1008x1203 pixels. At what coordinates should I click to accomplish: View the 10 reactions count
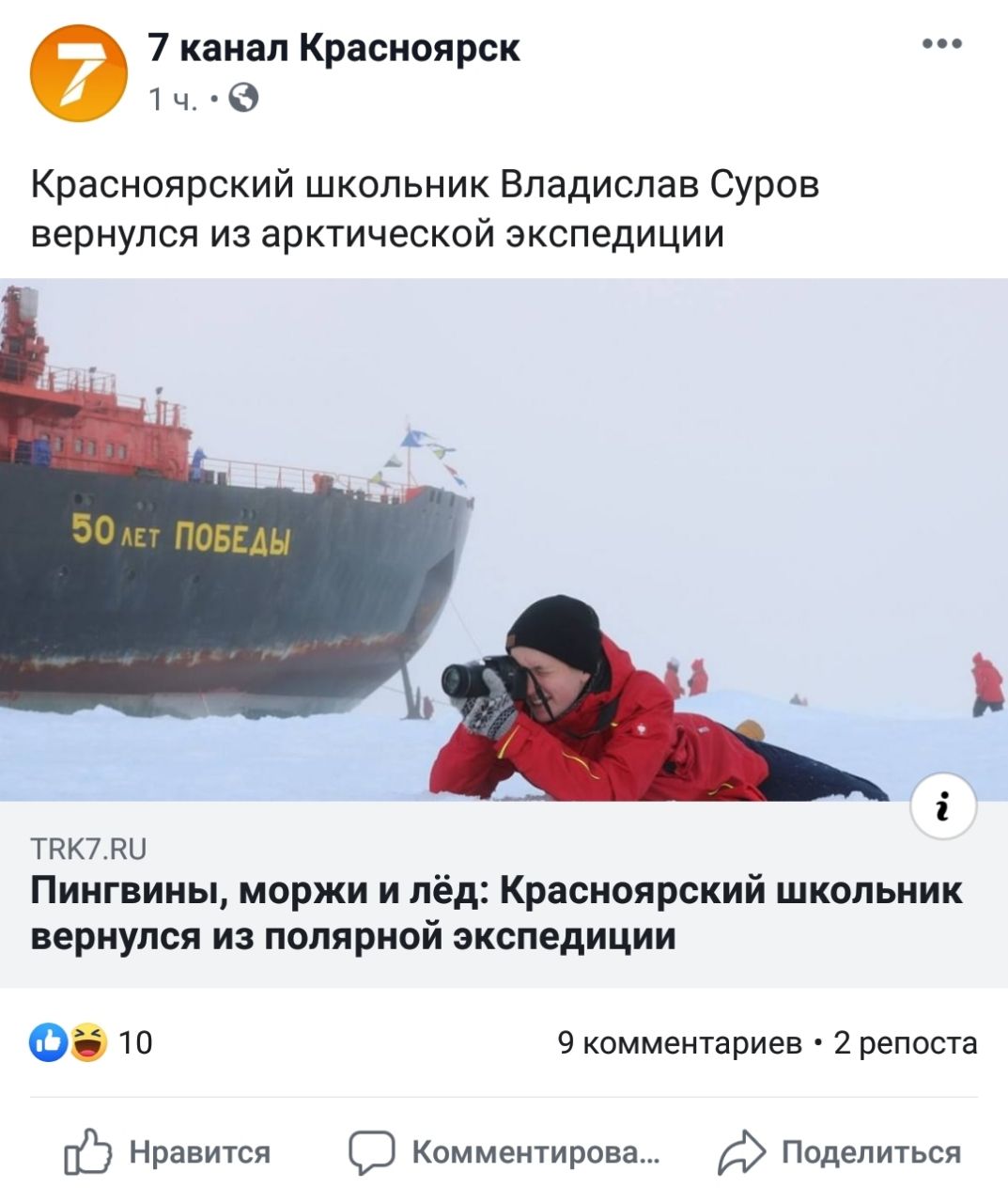(136, 1043)
